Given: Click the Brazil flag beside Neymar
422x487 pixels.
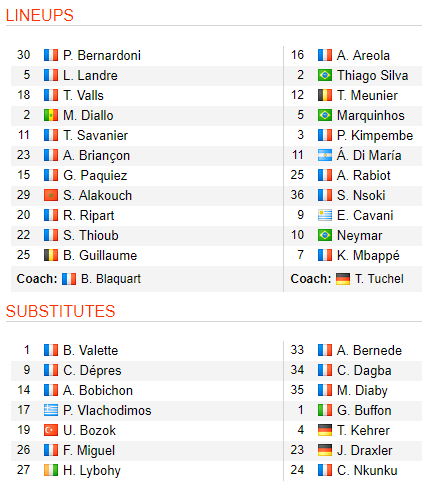Looking at the screenshot, I should pos(325,235).
